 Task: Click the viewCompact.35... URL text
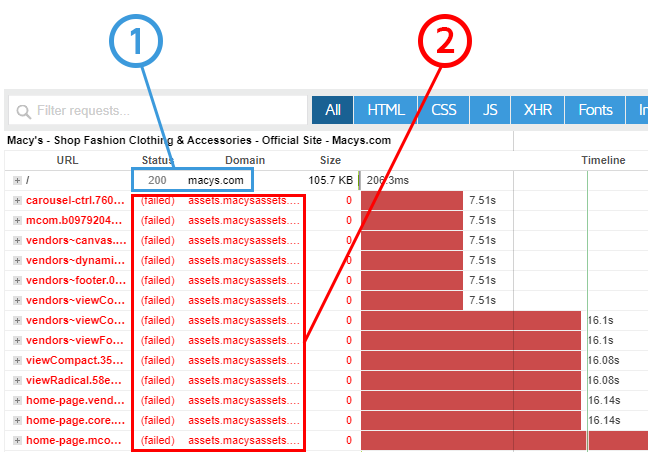(x=75, y=360)
